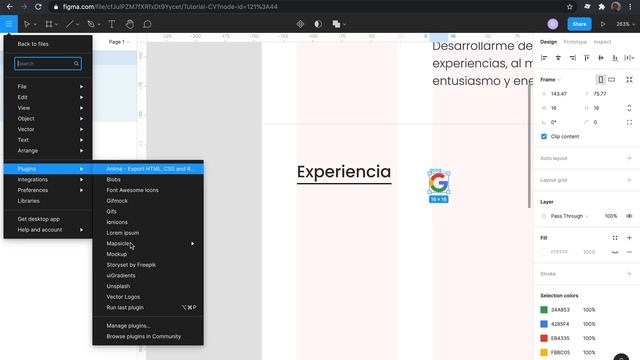This screenshot has width=640, height=360.
Task: Open the distribute spacing dropdown
Action: coord(629,58)
